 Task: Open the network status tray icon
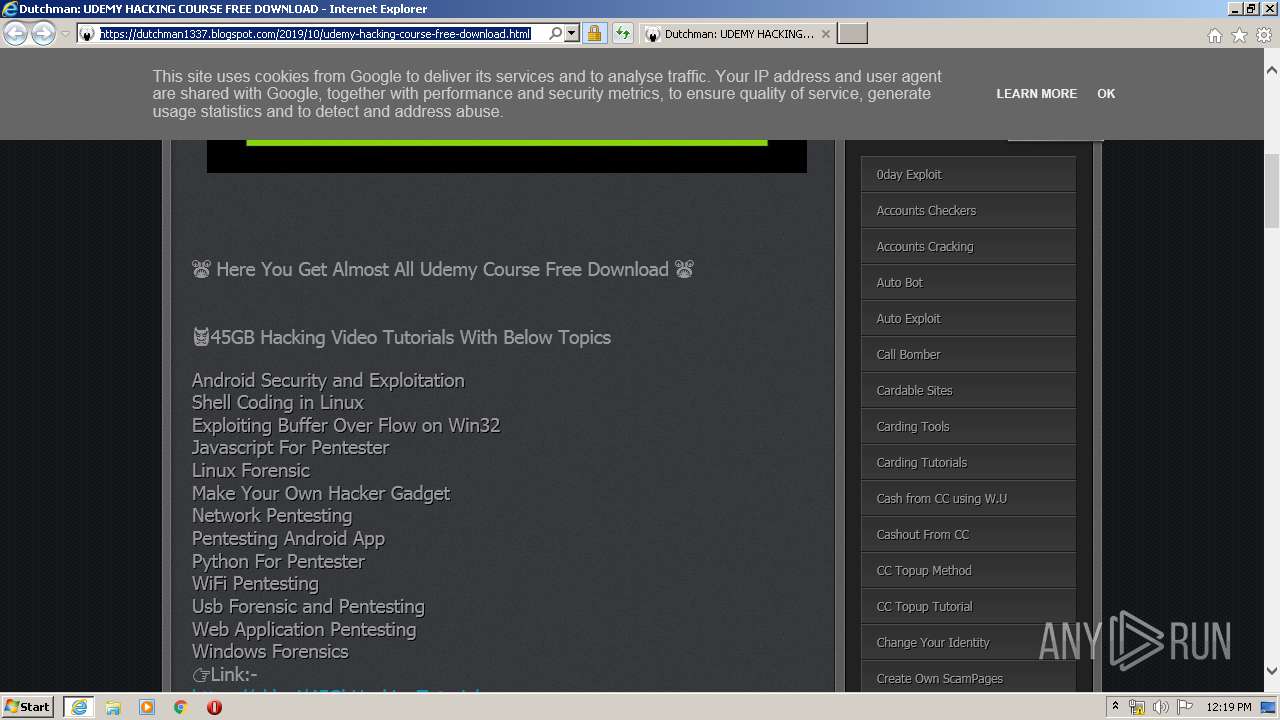click(x=1137, y=707)
